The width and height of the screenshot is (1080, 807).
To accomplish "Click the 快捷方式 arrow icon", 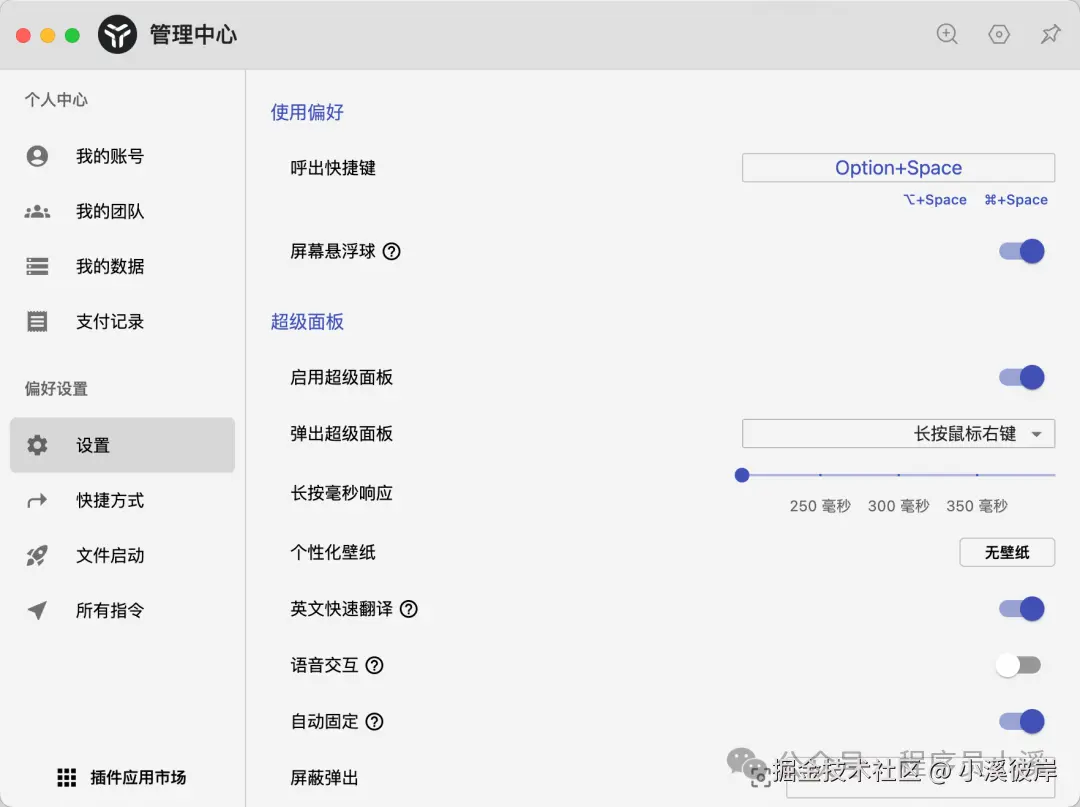I will (36, 500).
